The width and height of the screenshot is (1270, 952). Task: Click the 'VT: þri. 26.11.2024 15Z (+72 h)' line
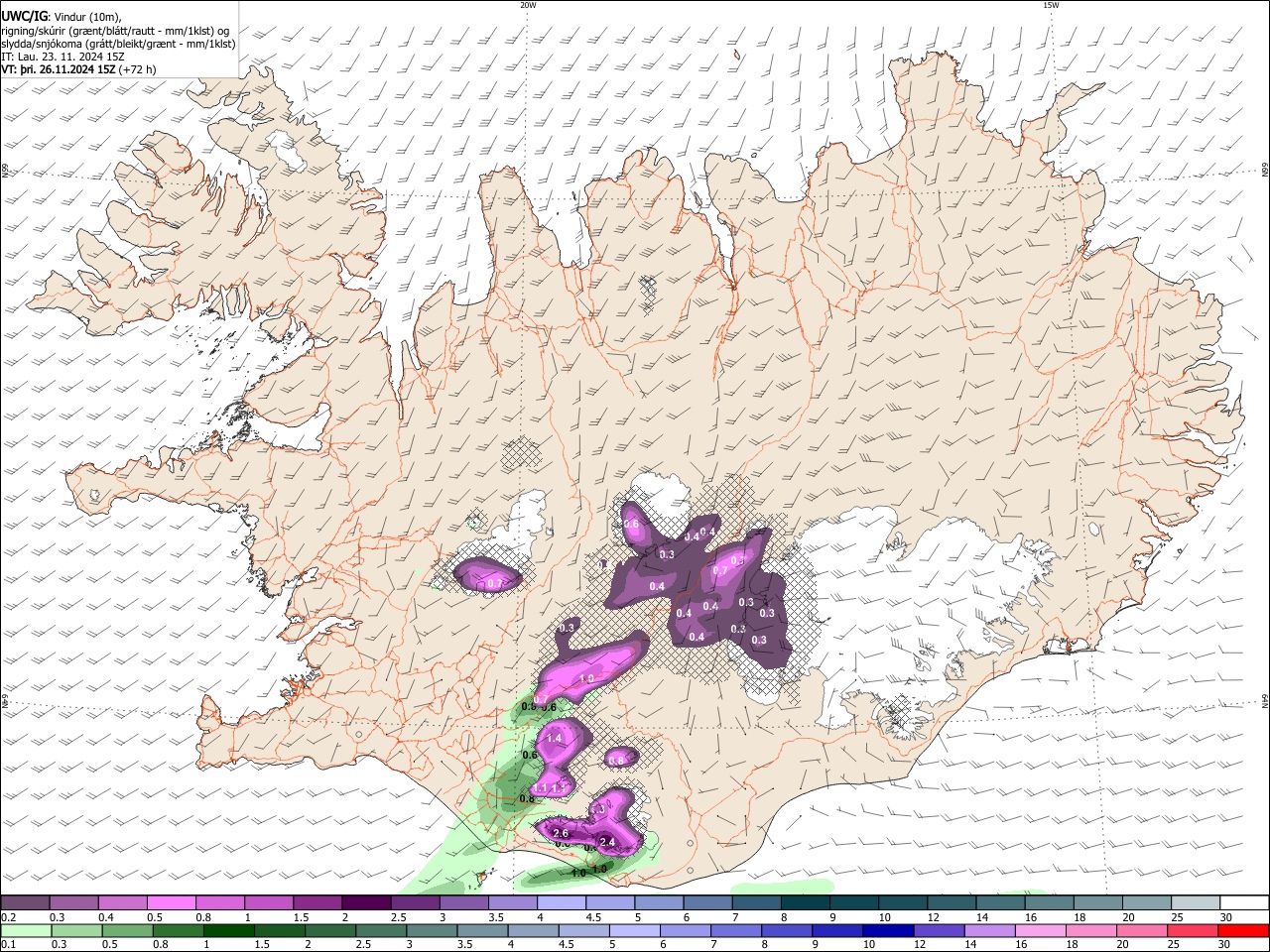(x=78, y=70)
